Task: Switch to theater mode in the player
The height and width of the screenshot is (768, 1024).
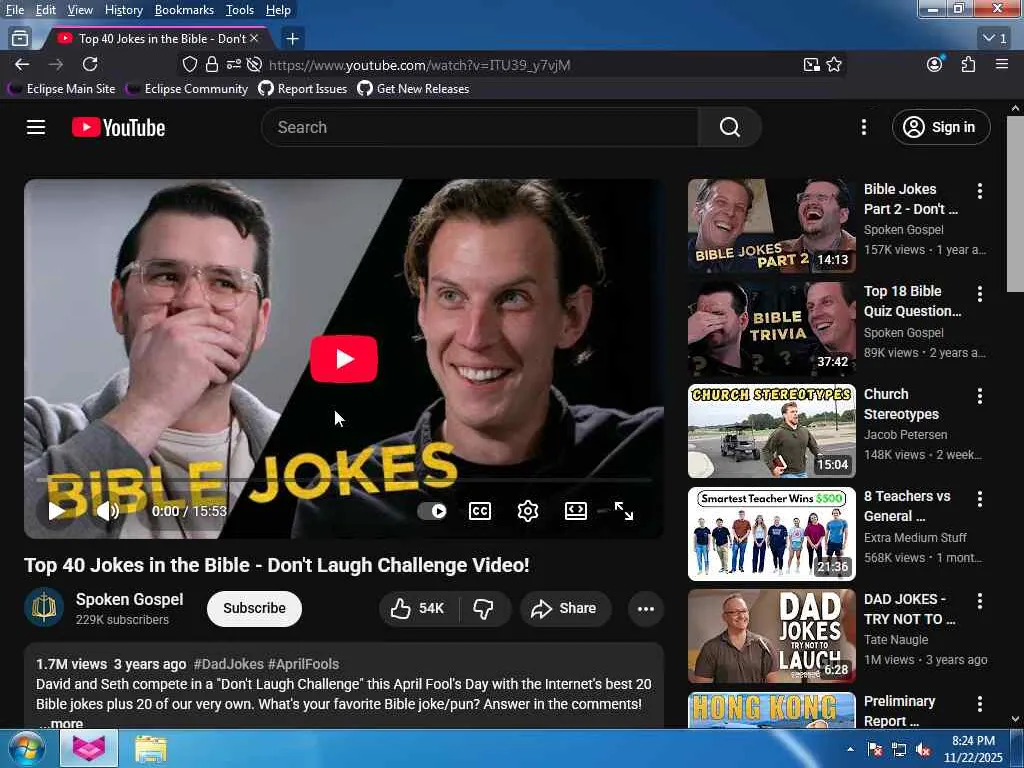Action: pos(575,511)
